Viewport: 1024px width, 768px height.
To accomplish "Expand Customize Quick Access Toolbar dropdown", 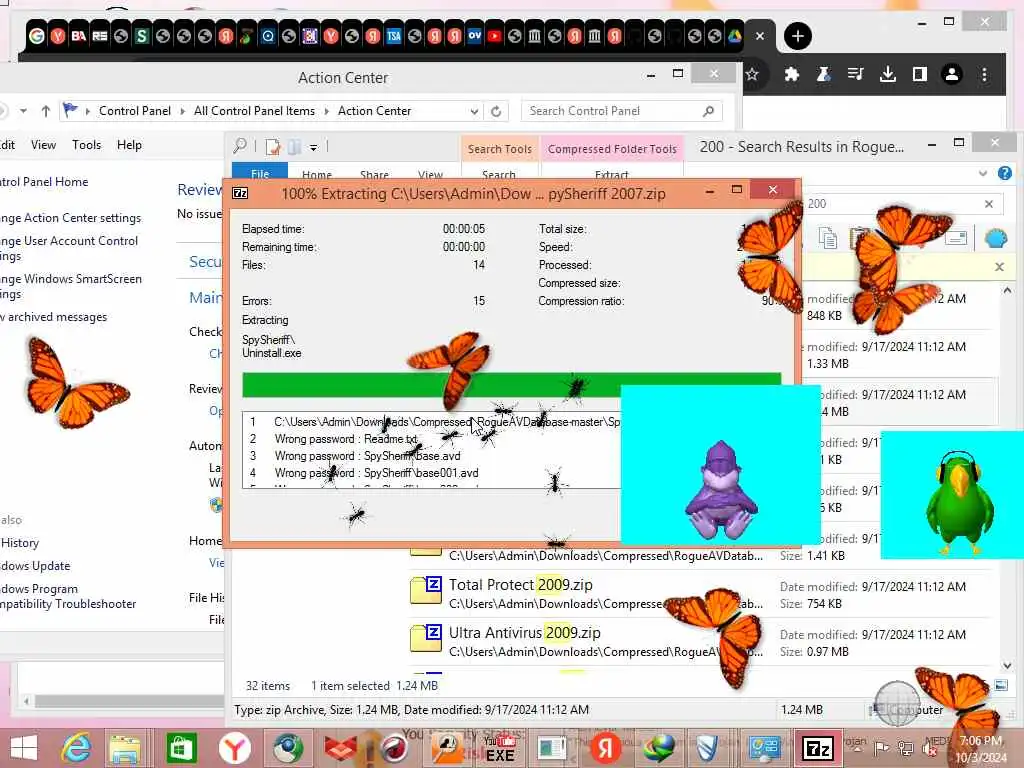I will 313,148.
